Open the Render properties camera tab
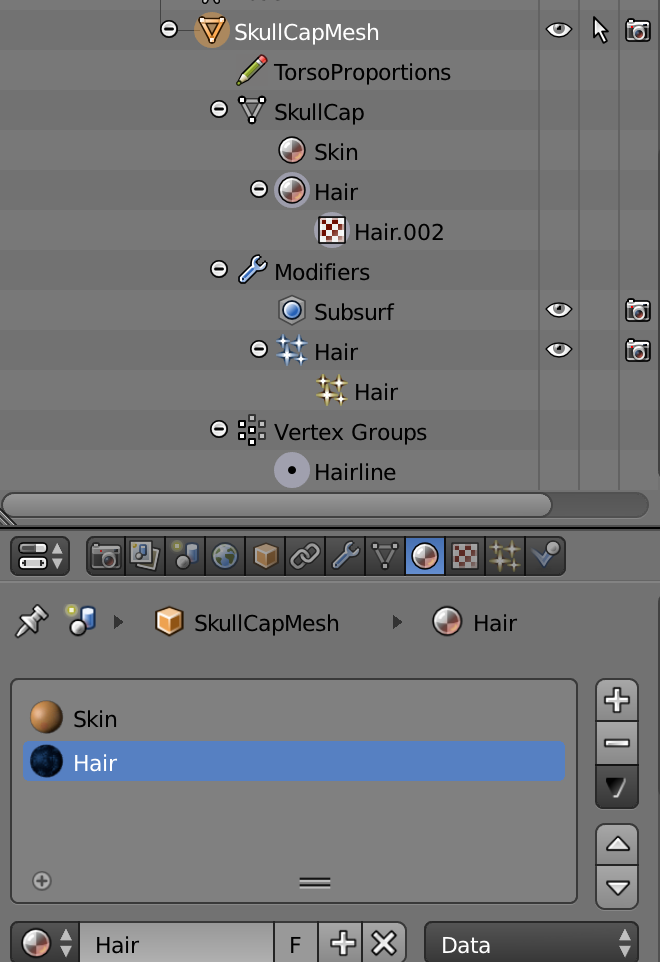Screen dimensions: 660x962 pos(106,556)
